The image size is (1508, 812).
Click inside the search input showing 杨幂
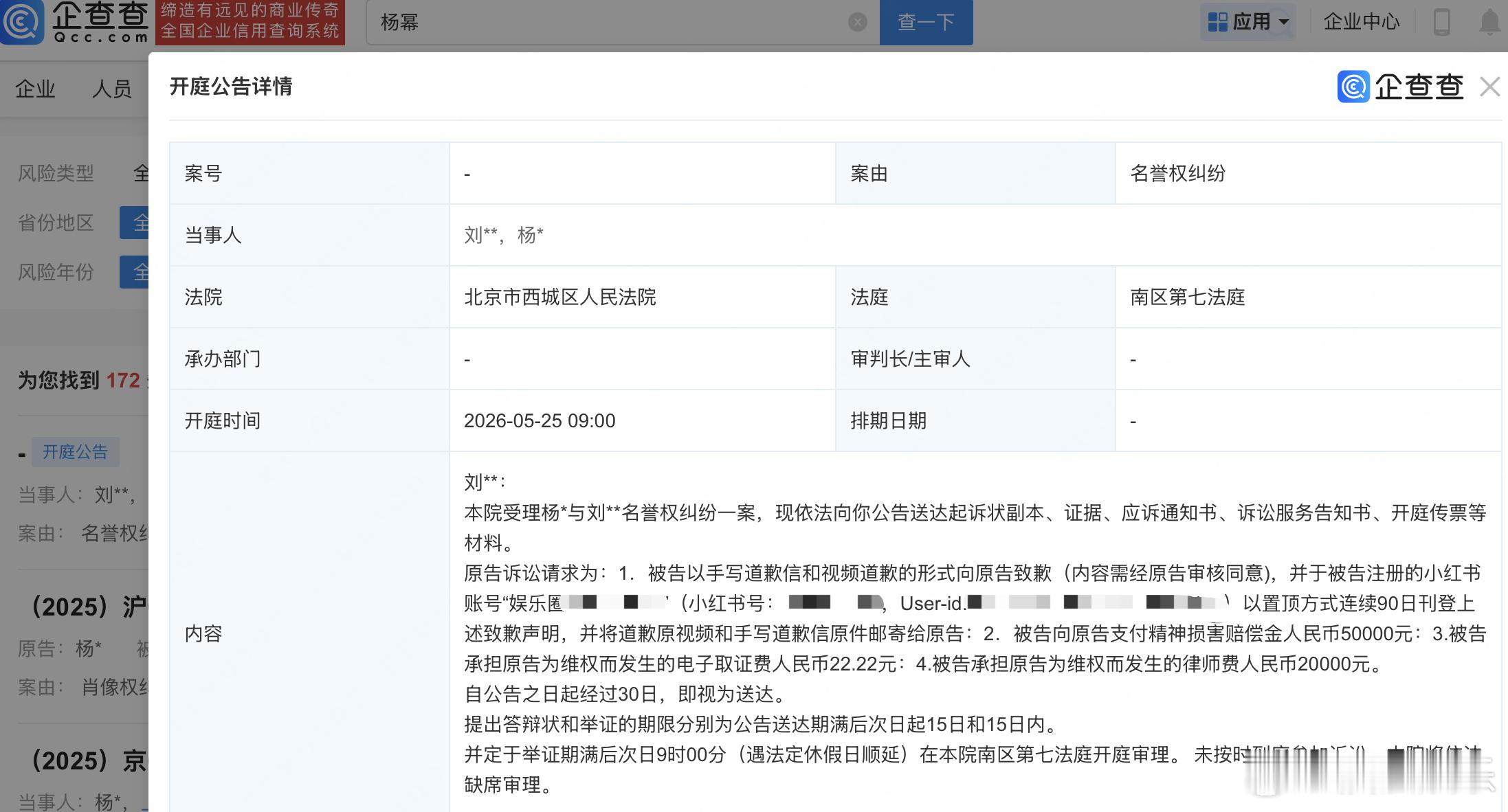(x=605, y=21)
